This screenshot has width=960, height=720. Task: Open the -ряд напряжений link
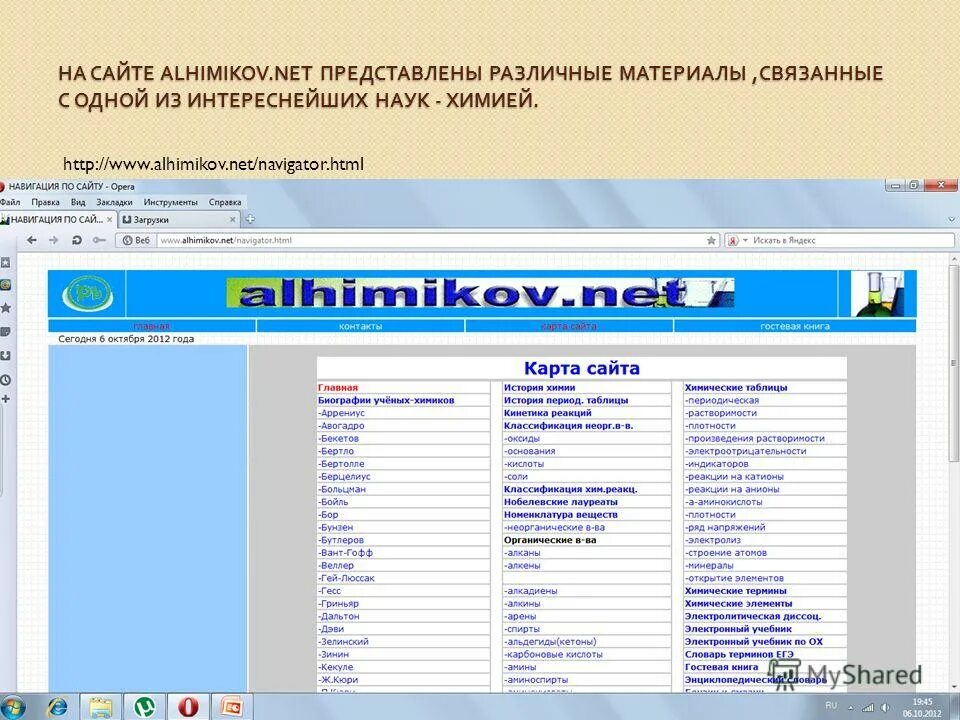[x=725, y=527]
